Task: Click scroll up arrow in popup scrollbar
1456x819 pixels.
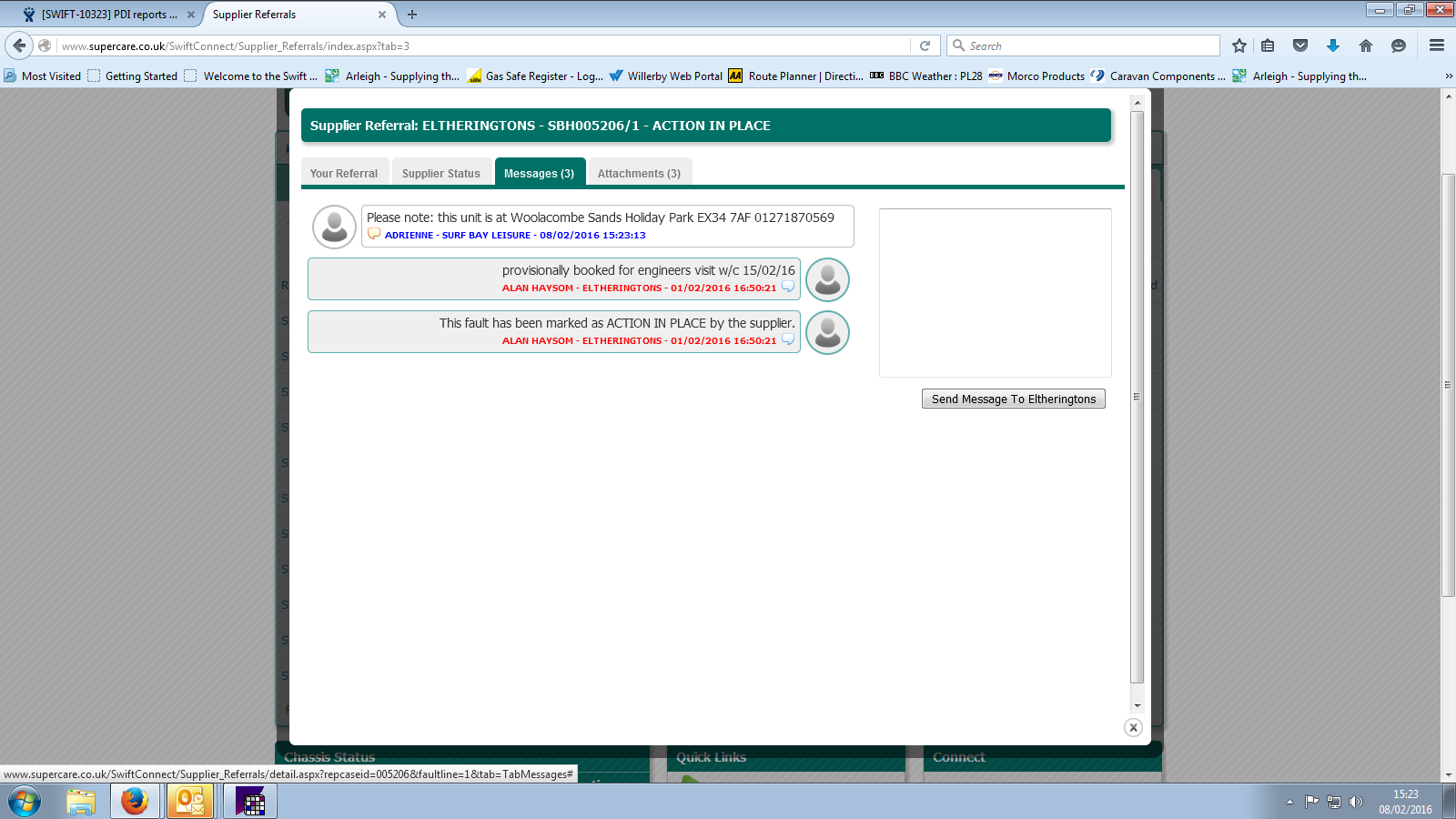Action: click(x=1137, y=102)
